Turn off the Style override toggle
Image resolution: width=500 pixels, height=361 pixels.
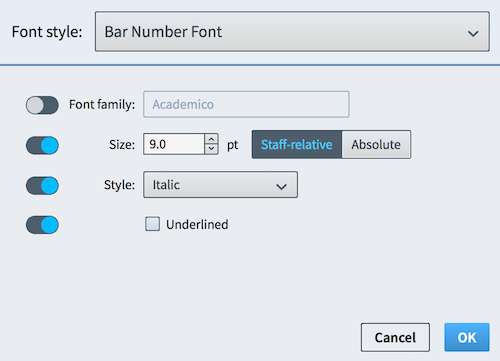42,186
